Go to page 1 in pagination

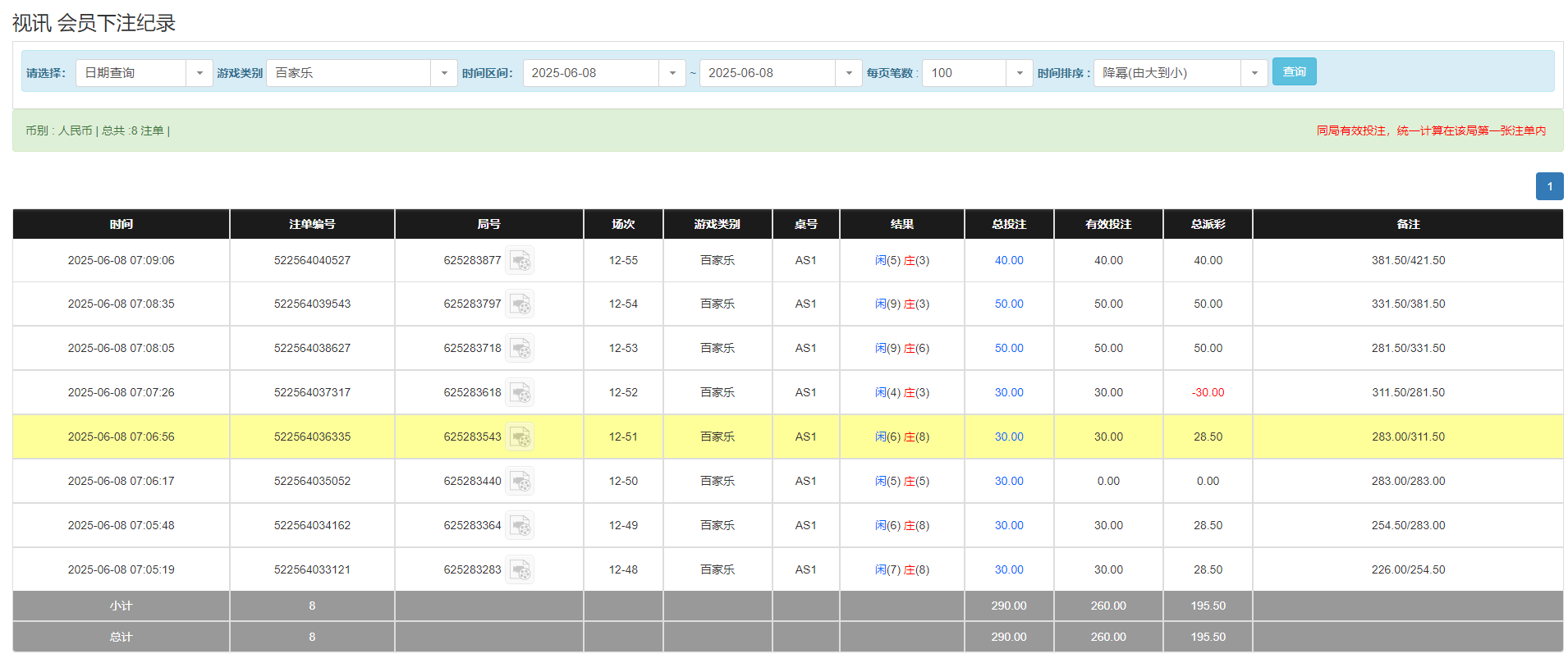coord(1549,186)
